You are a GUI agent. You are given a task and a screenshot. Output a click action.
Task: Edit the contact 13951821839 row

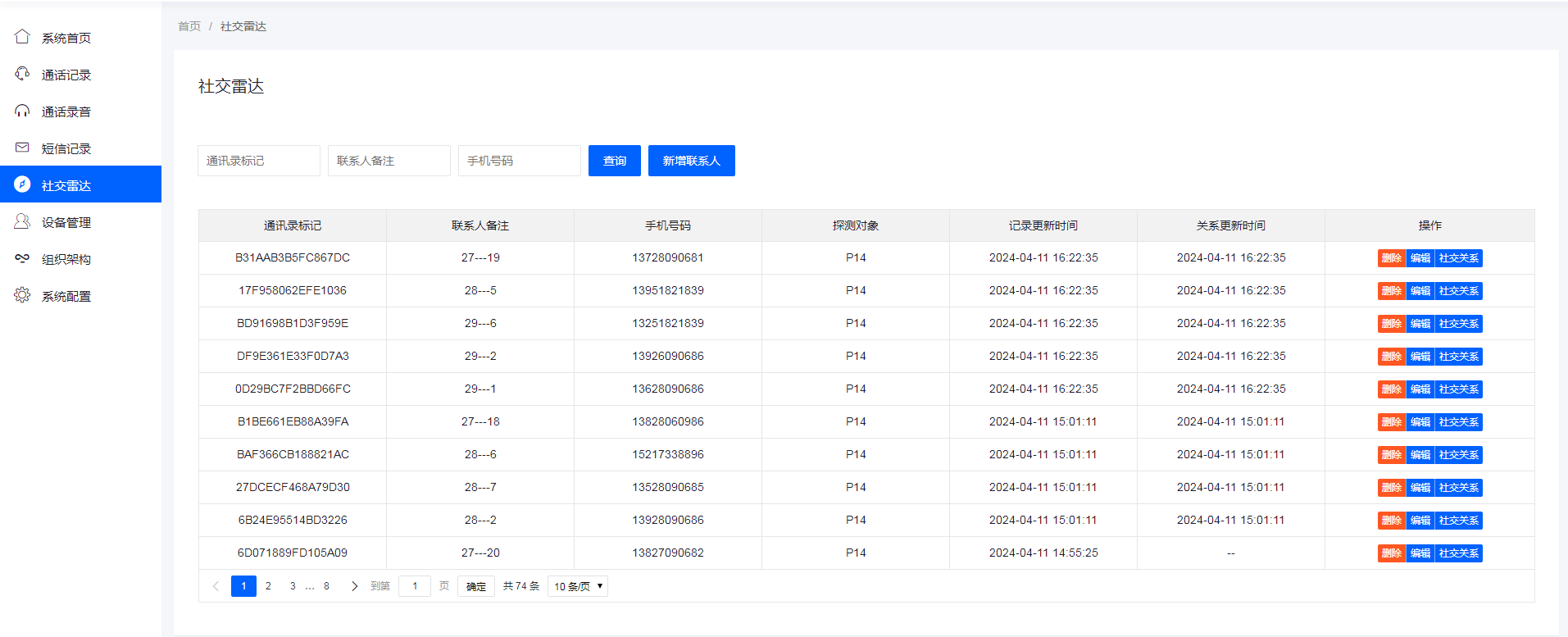coord(1420,291)
